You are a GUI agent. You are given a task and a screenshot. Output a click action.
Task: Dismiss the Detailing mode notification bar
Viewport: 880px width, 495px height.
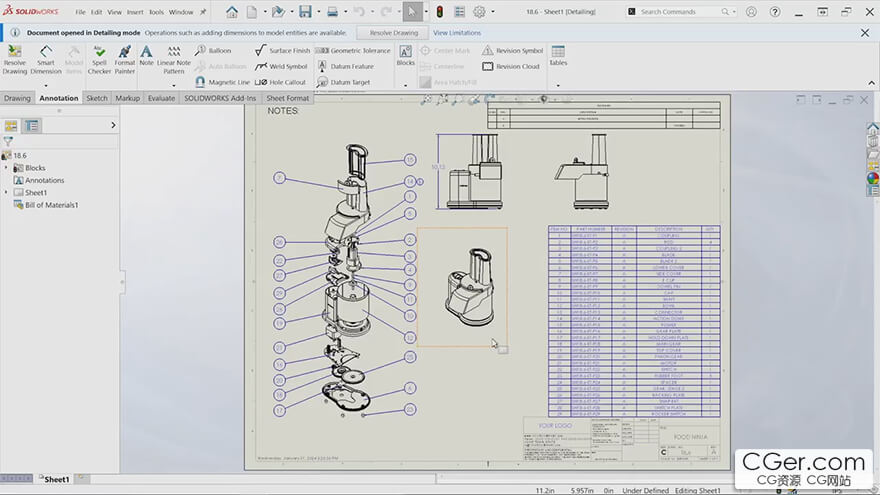coord(865,33)
